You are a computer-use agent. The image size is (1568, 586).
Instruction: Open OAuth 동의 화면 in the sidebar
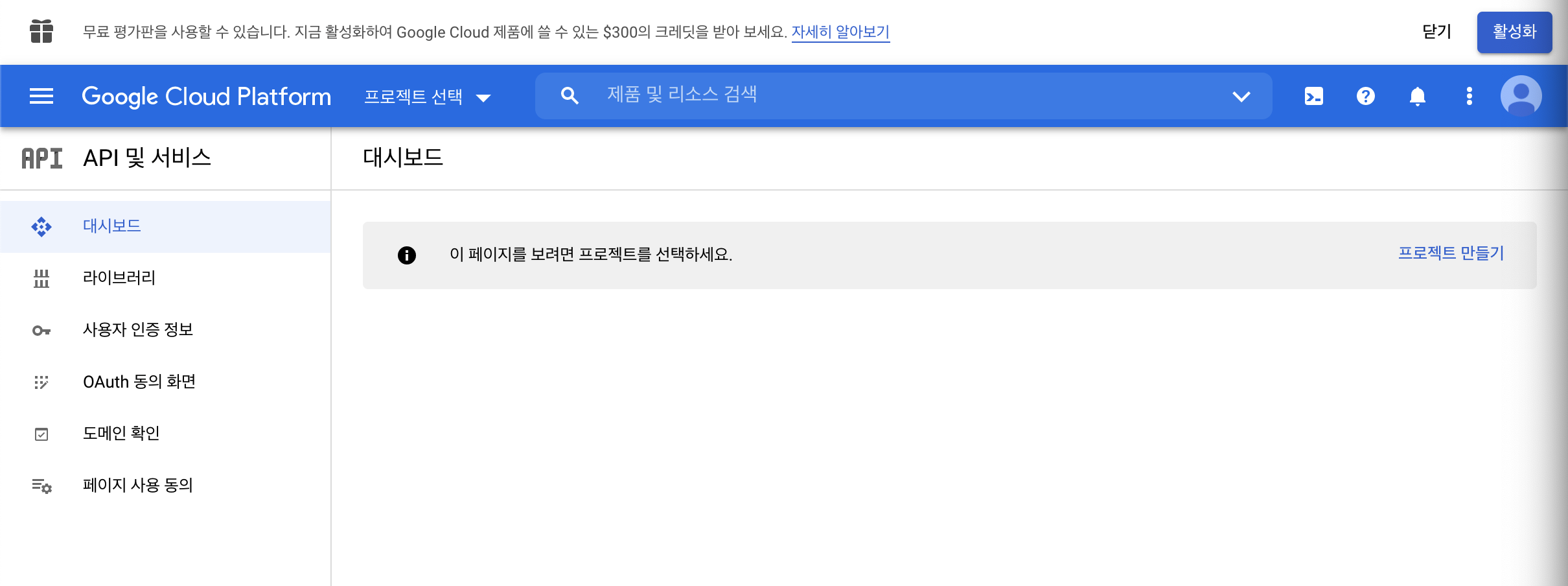point(165,382)
